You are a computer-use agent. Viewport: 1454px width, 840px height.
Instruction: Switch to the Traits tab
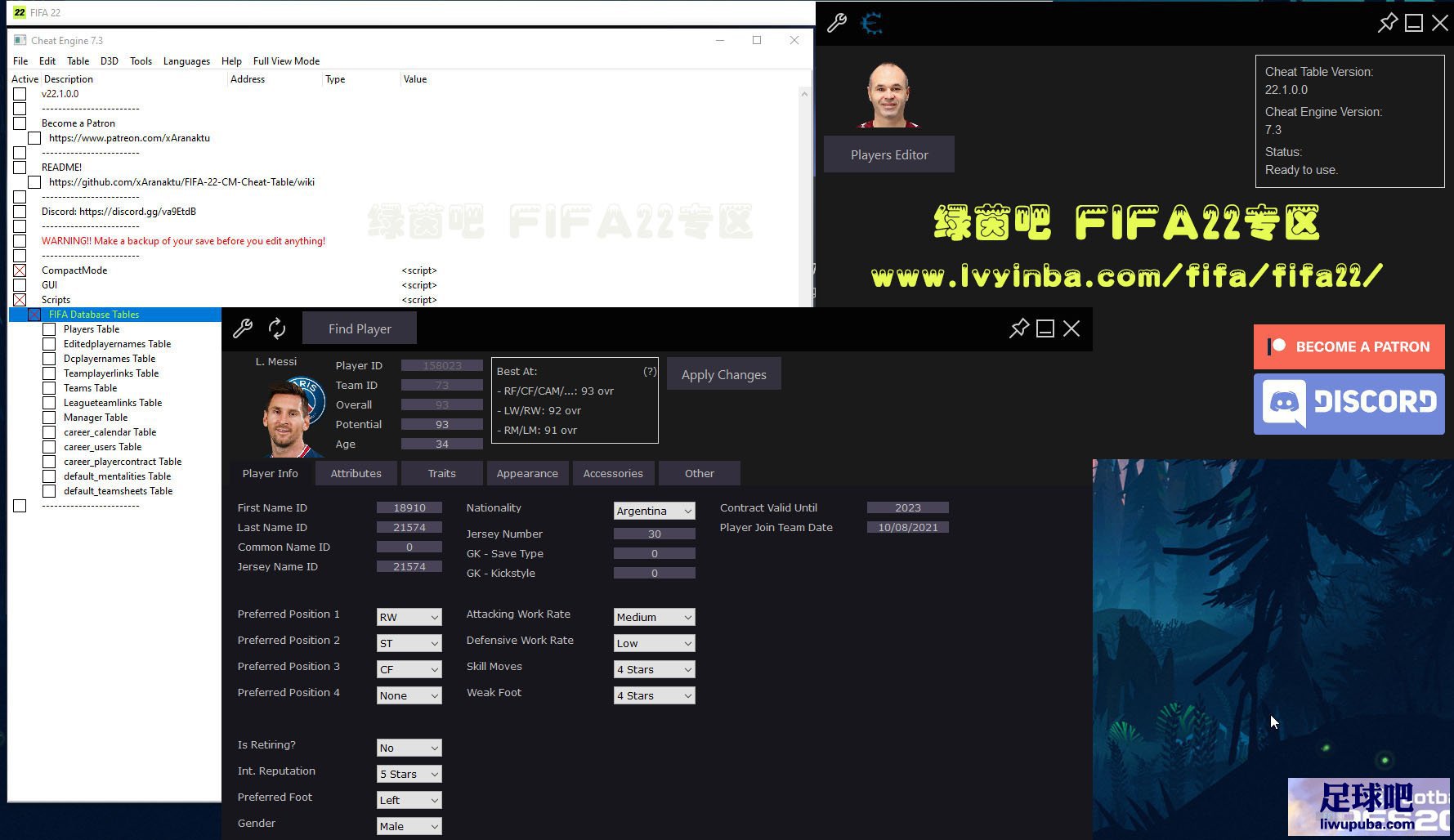click(x=441, y=473)
